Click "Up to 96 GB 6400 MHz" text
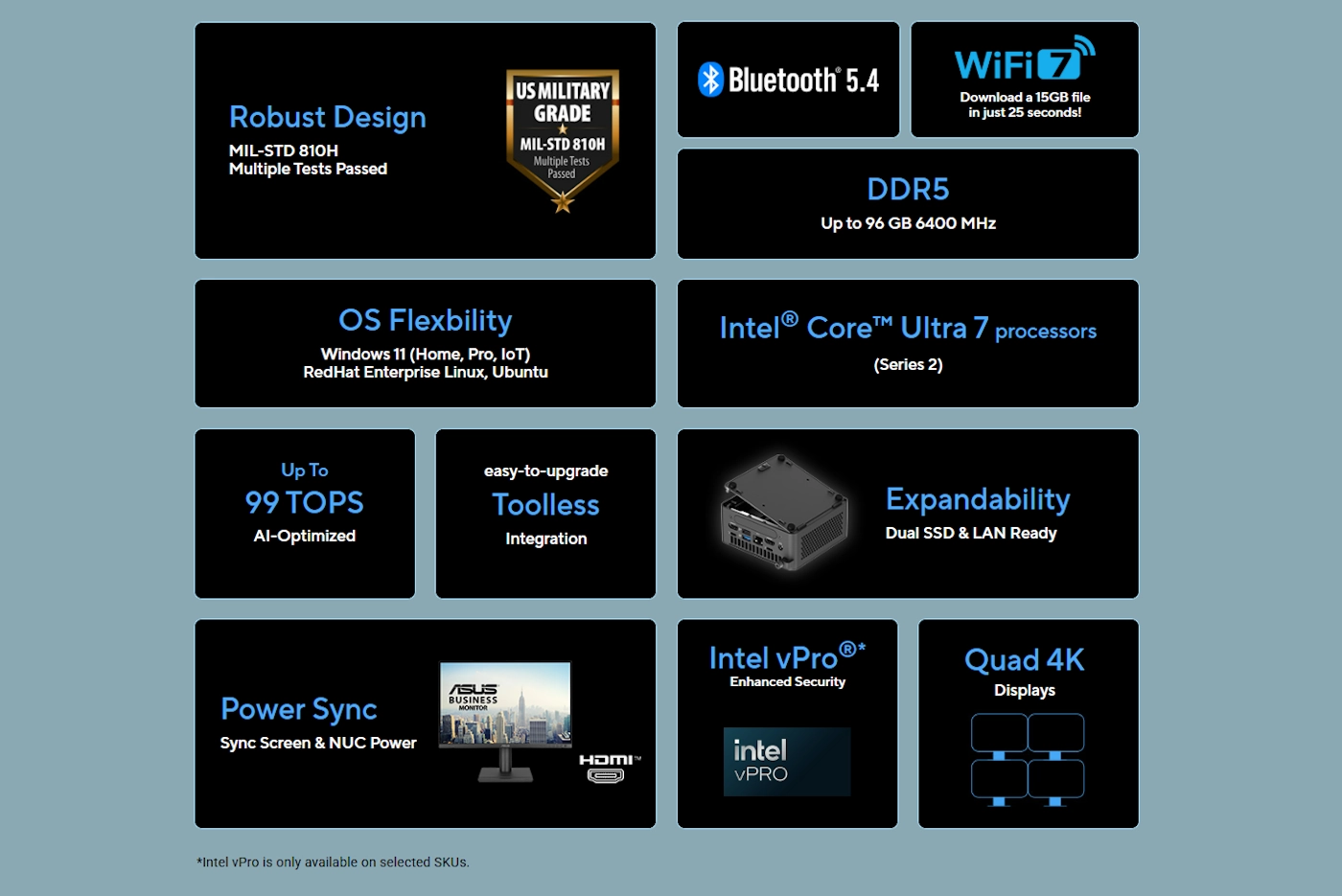This screenshot has height=896, width=1342. [x=908, y=223]
